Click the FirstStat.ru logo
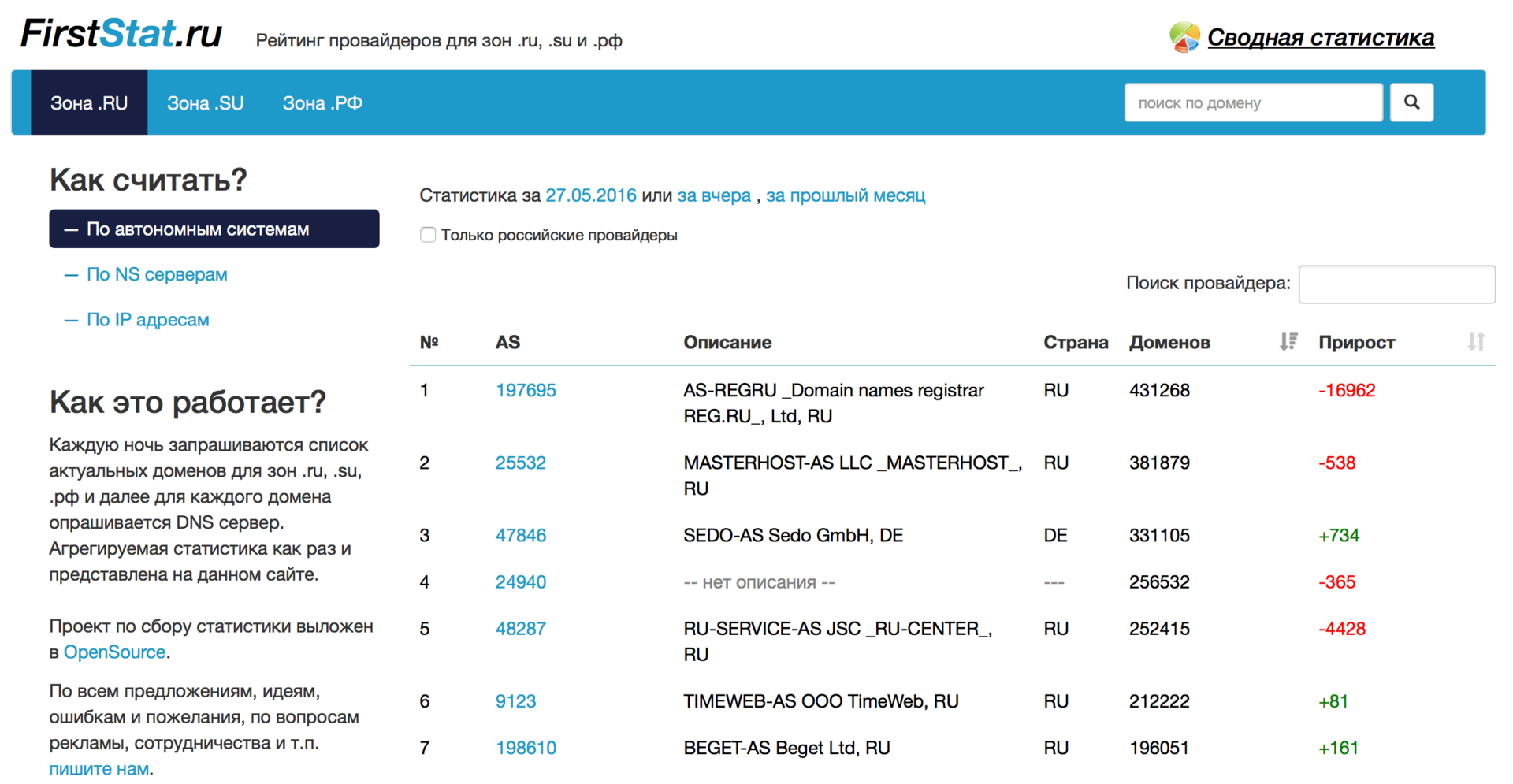The width and height of the screenshot is (1513, 784). tap(121, 34)
